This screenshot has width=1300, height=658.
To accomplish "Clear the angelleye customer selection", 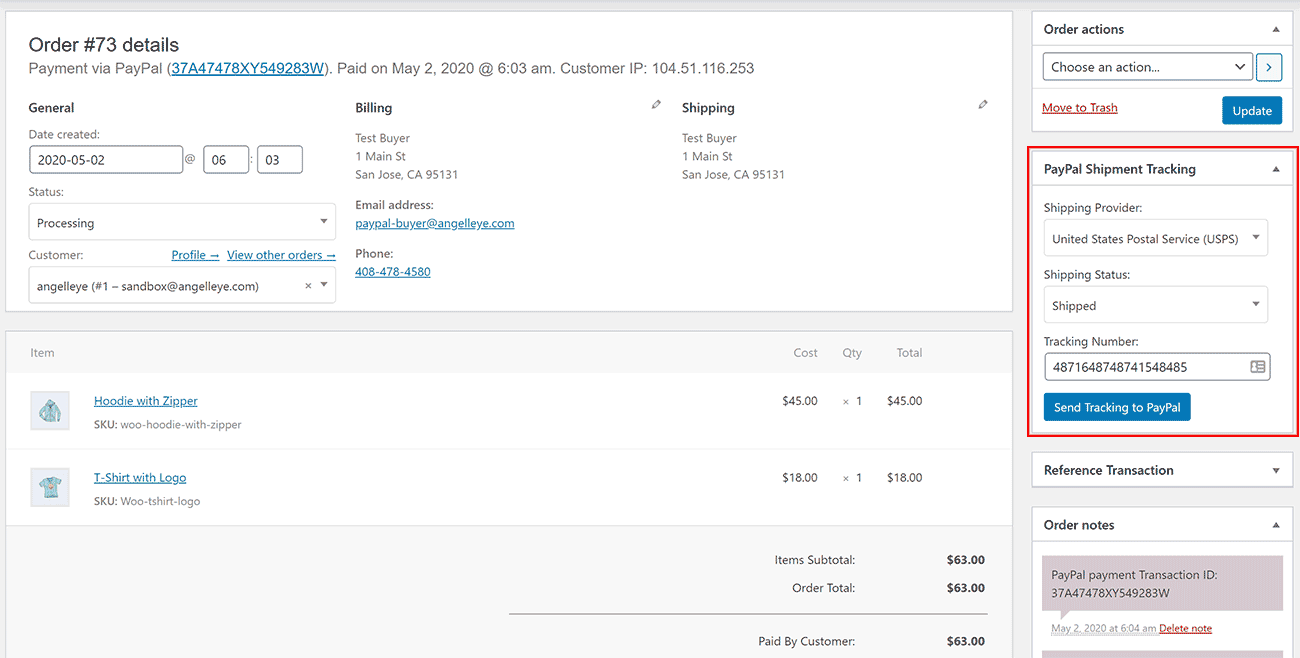I will [x=308, y=286].
